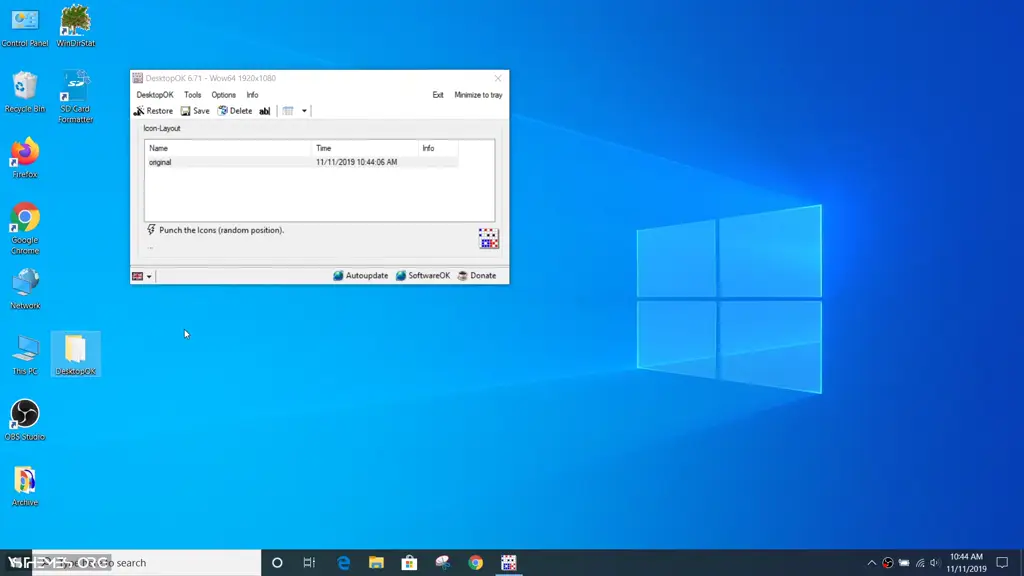Open the DesktopOK menu

pyautogui.click(x=154, y=95)
